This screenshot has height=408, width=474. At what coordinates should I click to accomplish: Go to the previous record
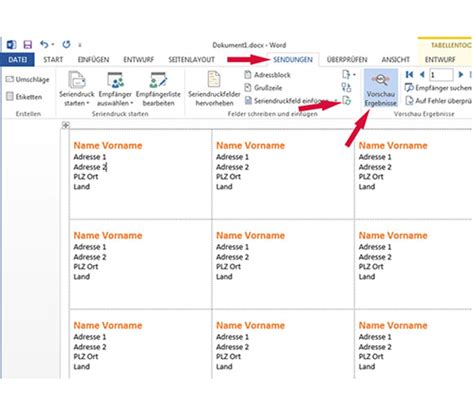click(422, 75)
